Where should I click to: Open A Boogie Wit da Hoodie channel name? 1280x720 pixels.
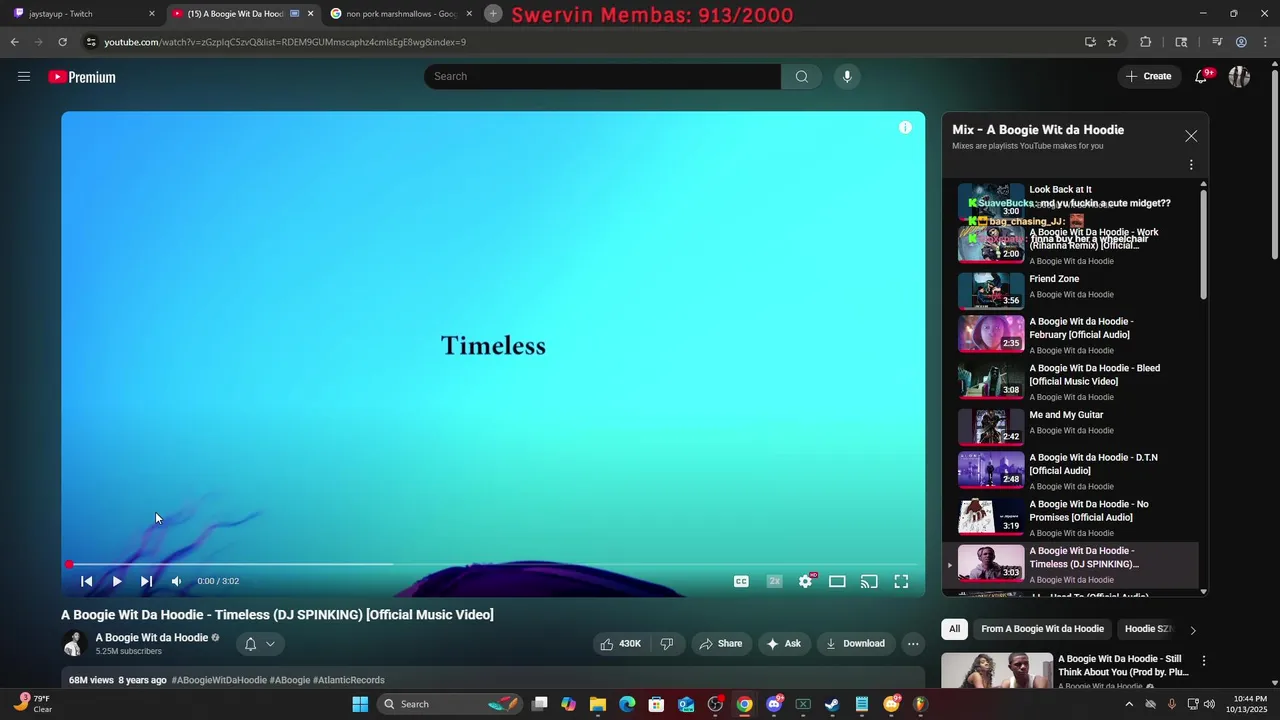tap(152, 638)
